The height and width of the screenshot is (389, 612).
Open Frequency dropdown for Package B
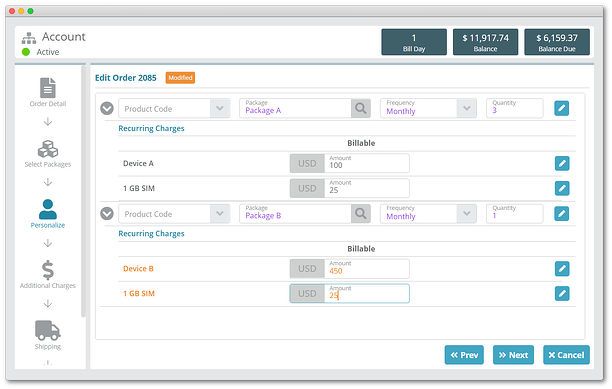(x=467, y=214)
